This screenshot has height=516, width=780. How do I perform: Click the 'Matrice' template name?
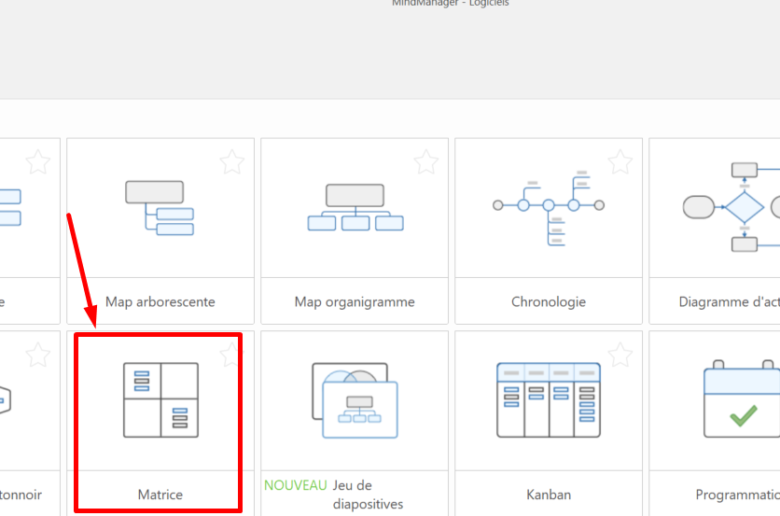tap(160, 494)
